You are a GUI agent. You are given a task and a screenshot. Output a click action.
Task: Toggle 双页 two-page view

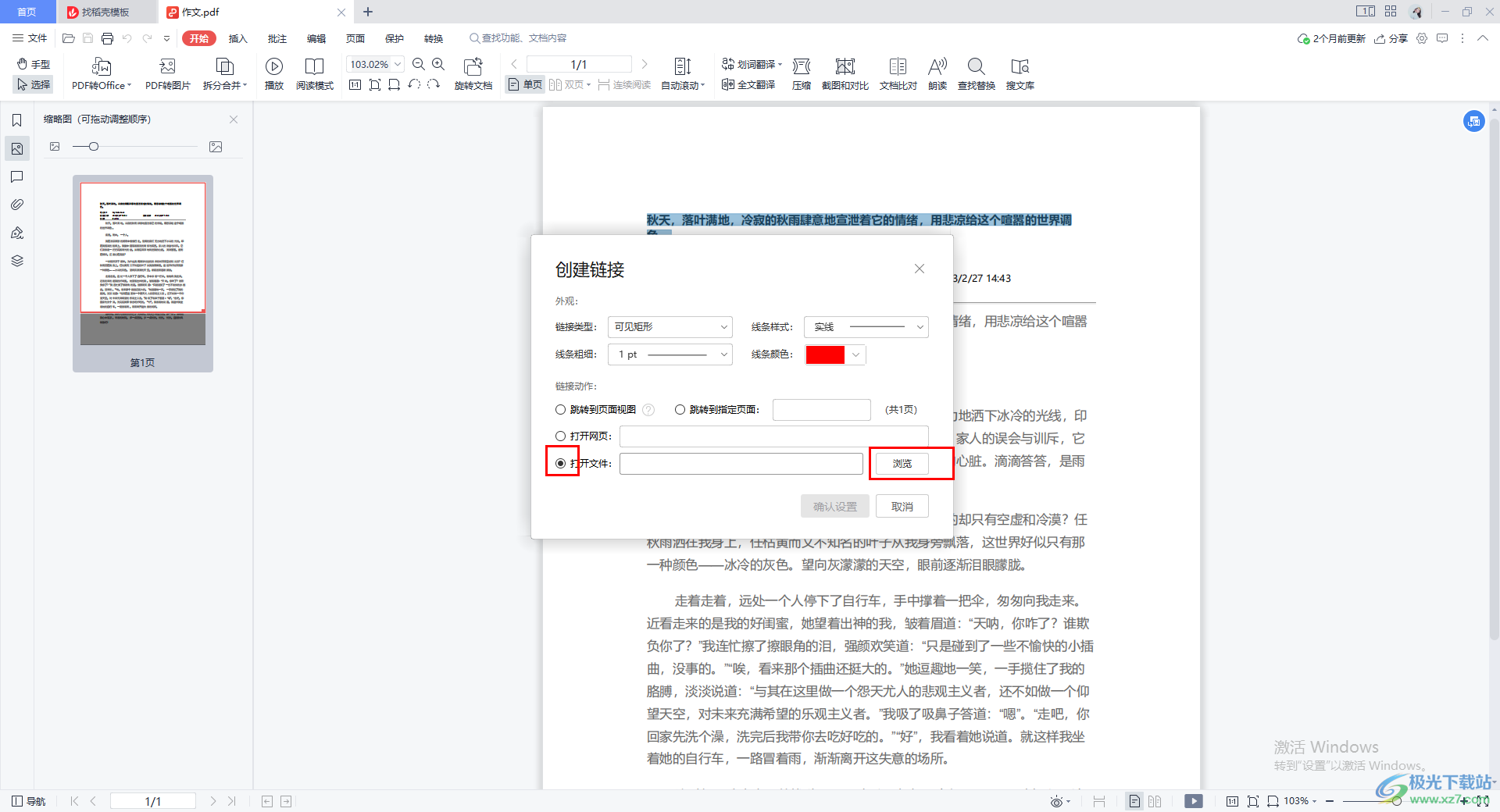[569, 84]
